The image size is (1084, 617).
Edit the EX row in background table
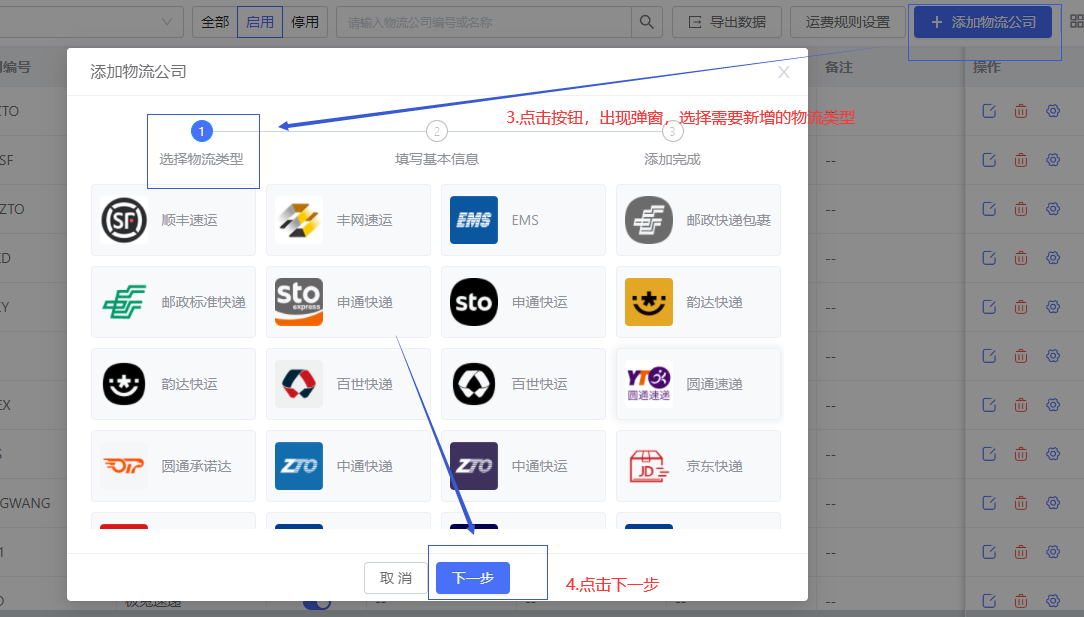[x=989, y=405]
